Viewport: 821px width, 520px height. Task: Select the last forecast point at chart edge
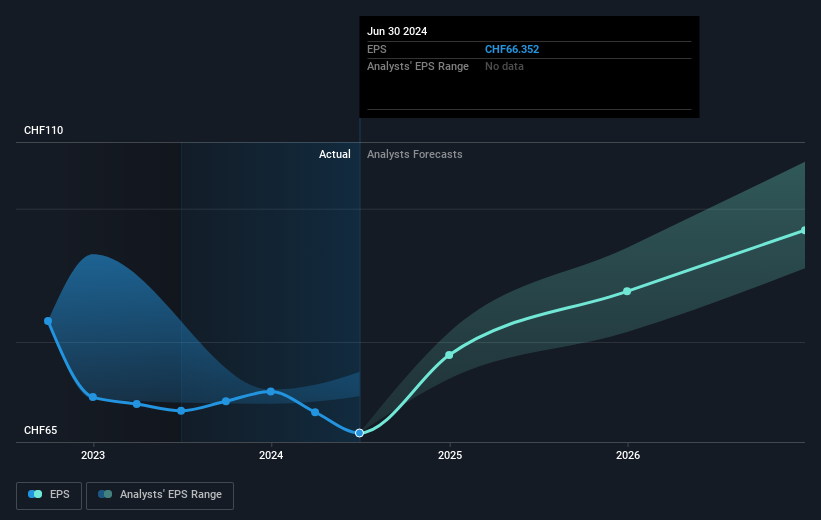(x=804, y=230)
